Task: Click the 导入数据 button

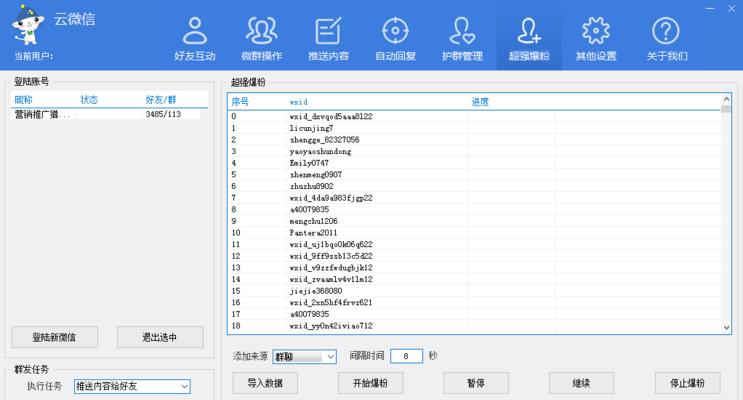Action: click(265, 383)
